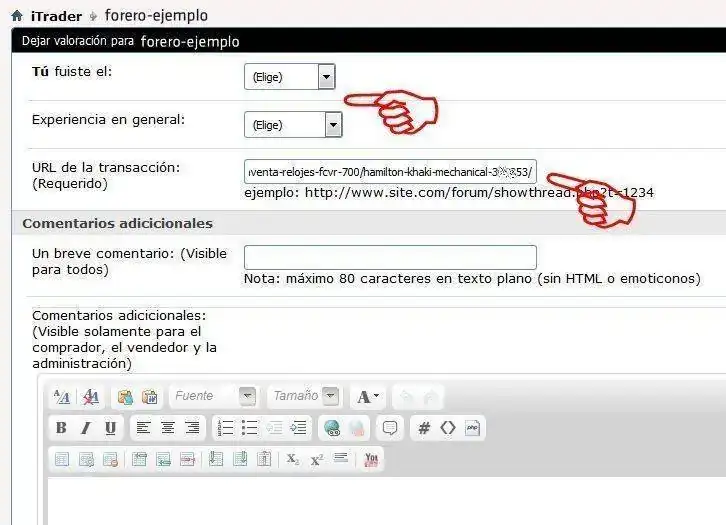Delete table column
Image resolution: width=726 pixels, height=525 pixels.
pos(264,459)
